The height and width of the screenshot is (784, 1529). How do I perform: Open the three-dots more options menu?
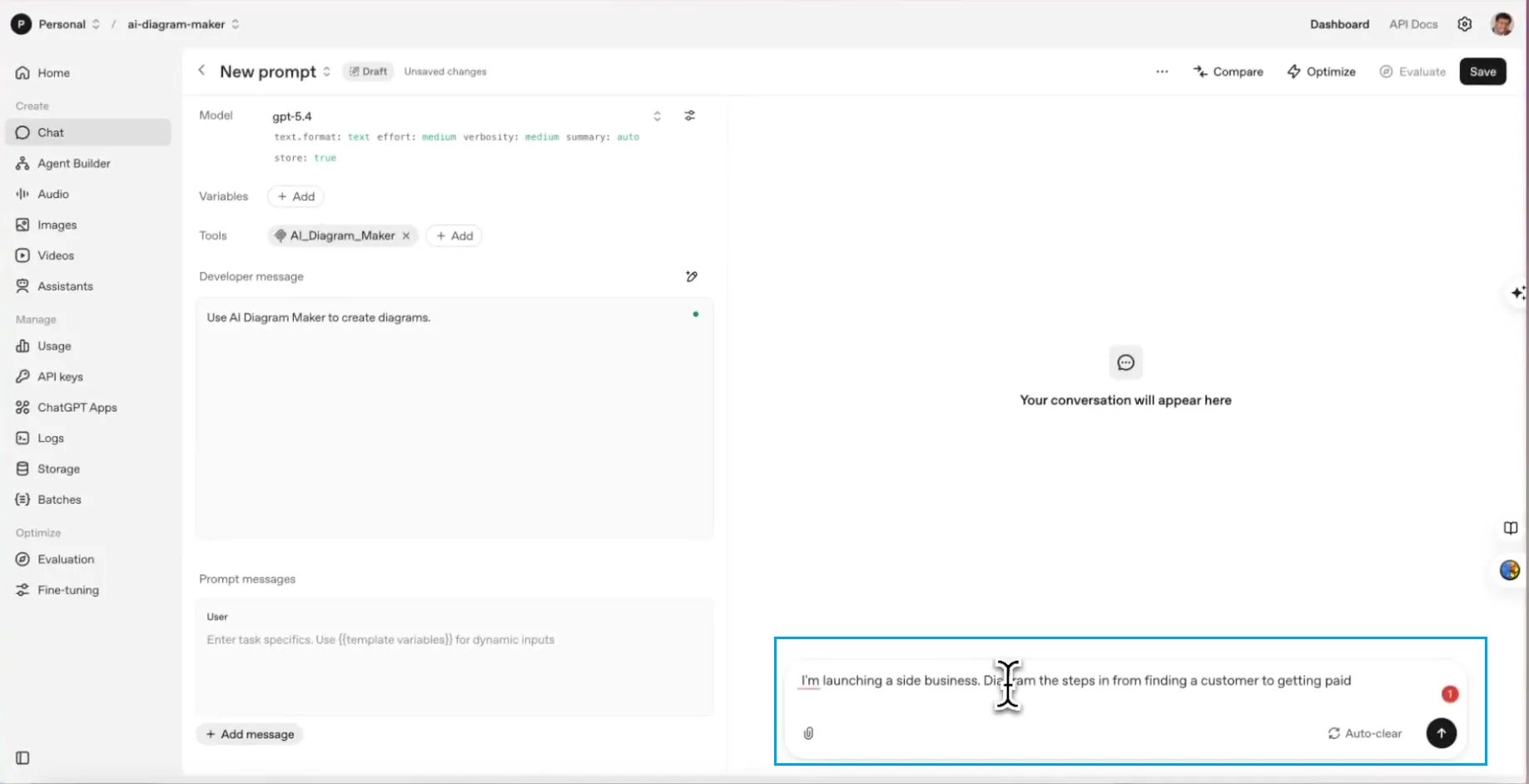(1162, 72)
